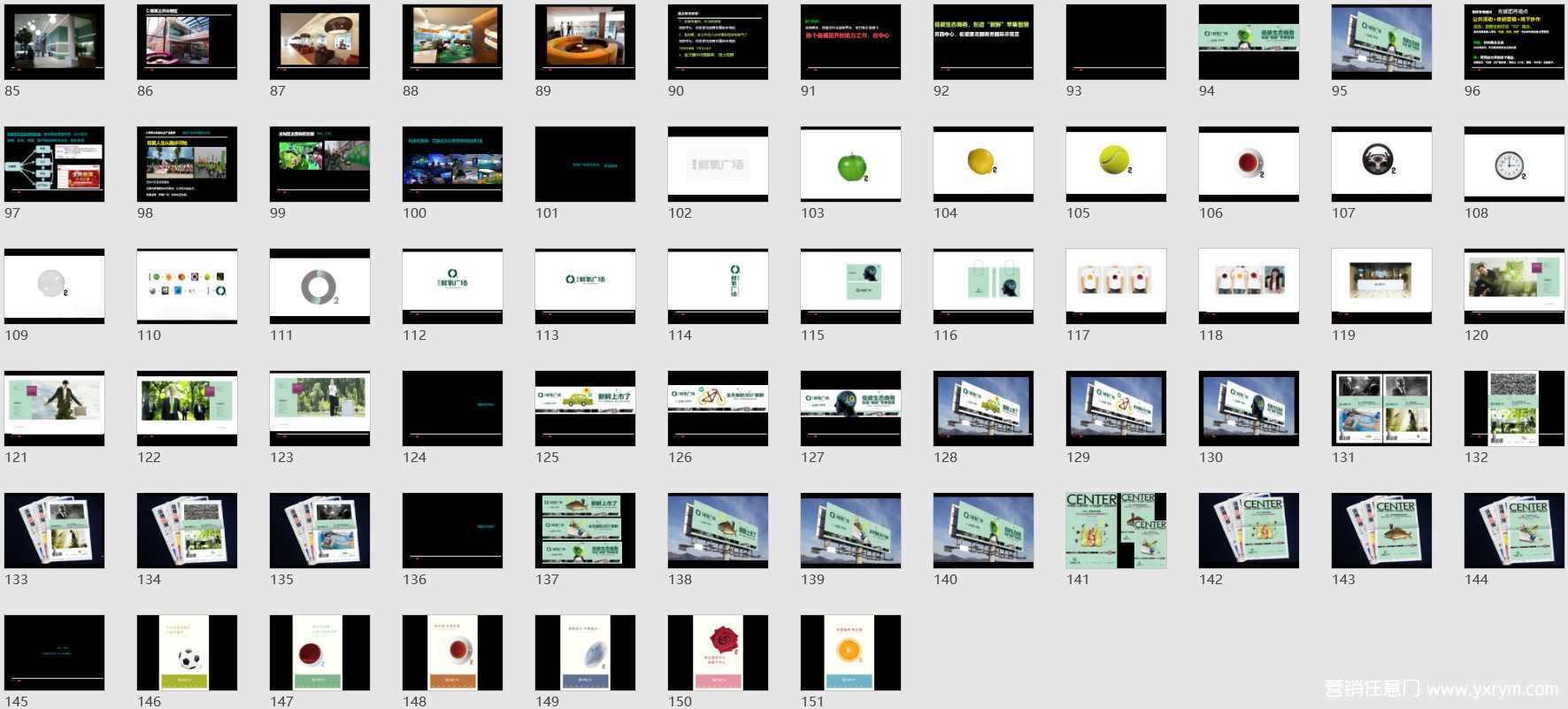This screenshot has height=709, width=1568.
Task: Click the yellow car banner slide 125
Action: [585, 409]
